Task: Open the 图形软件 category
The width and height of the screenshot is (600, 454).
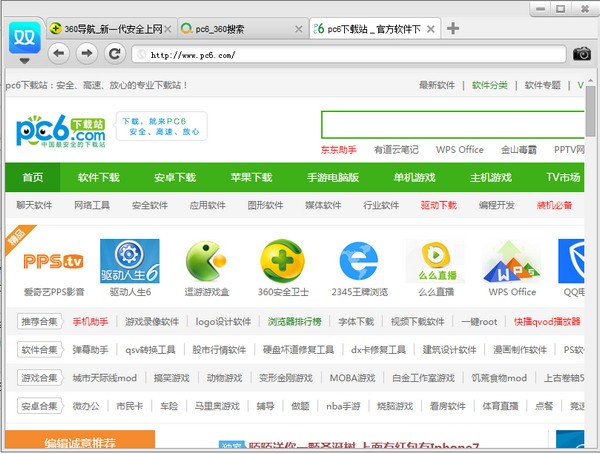Action: tap(265, 205)
